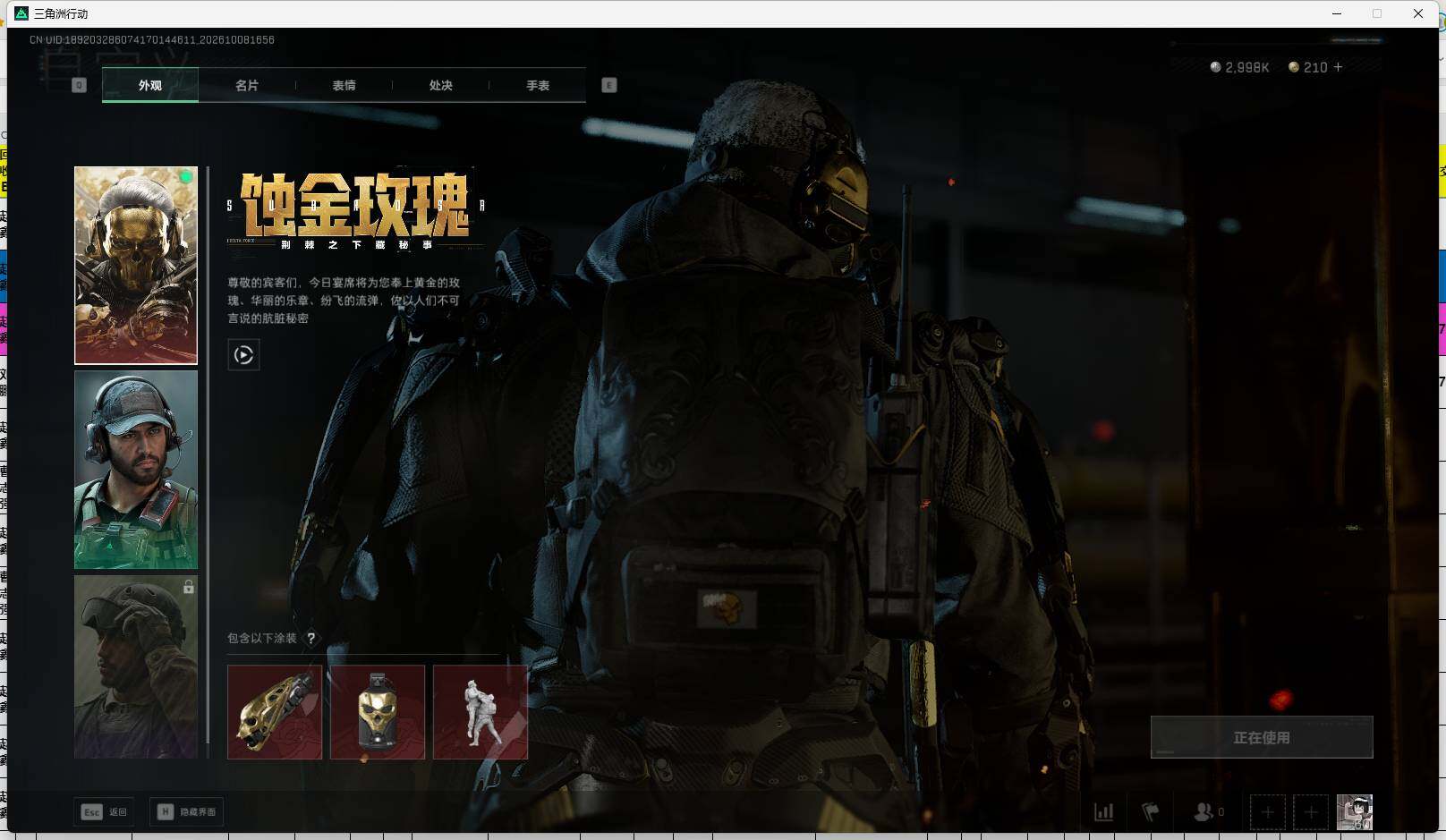Click the 返回 Esc button
Image resolution: width=1446 pixels, height=840 pixels.
[x=105, y=811]
